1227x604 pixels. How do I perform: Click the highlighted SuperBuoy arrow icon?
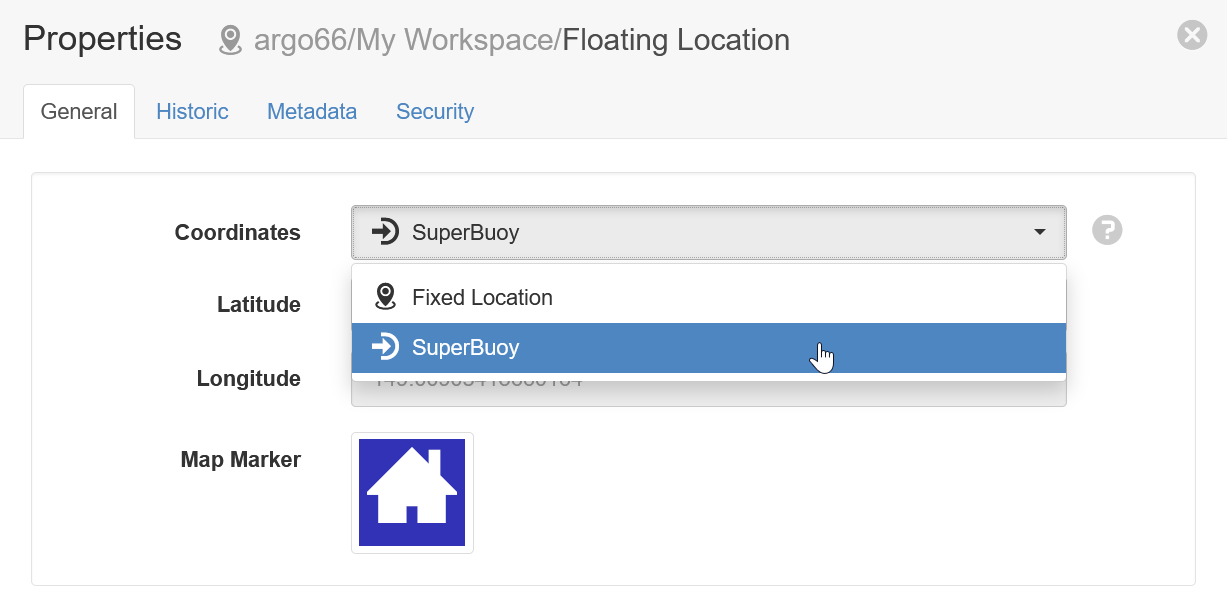385,347
